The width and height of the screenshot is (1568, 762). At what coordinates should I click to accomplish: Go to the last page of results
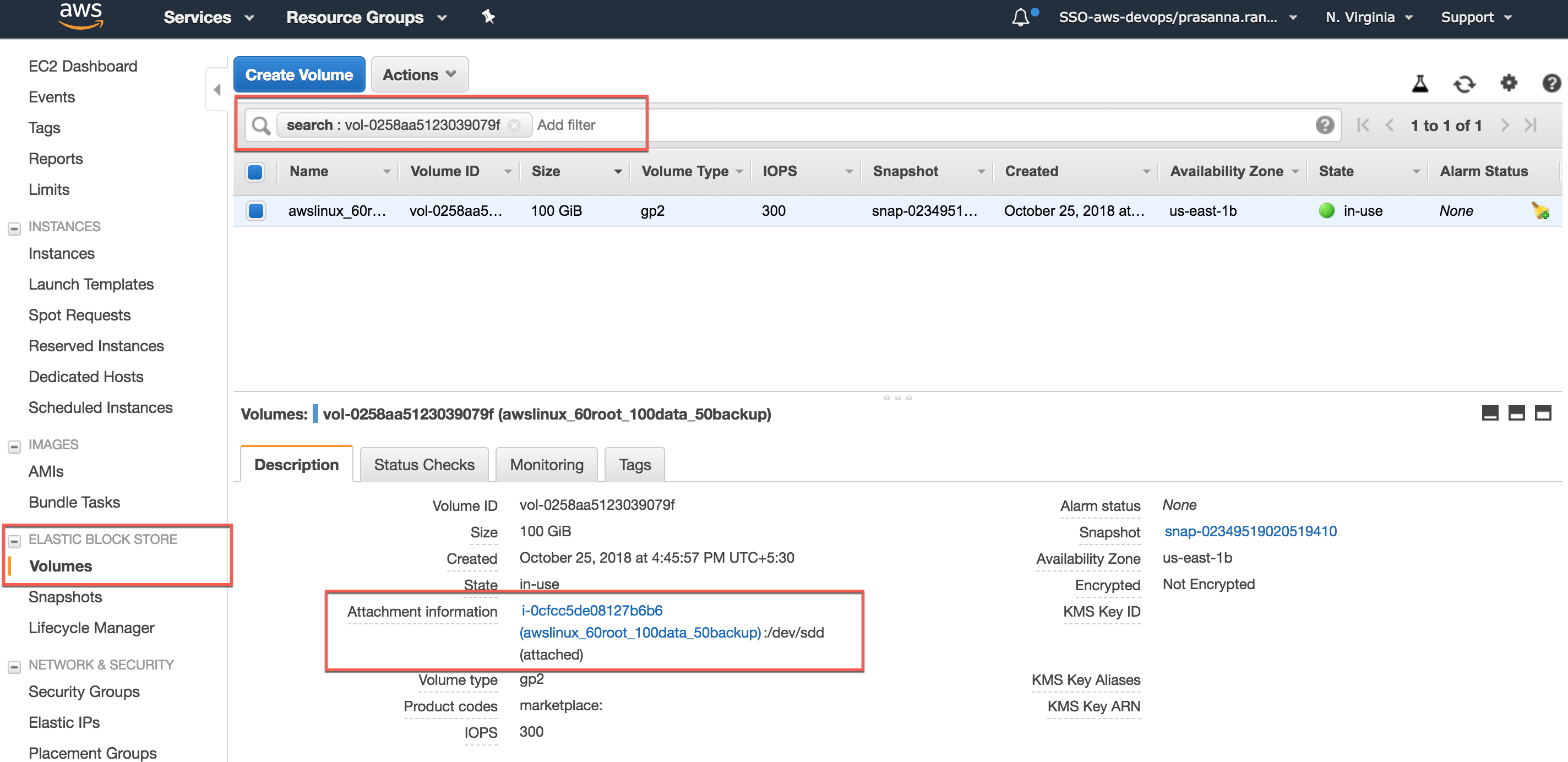[1530, 126]
